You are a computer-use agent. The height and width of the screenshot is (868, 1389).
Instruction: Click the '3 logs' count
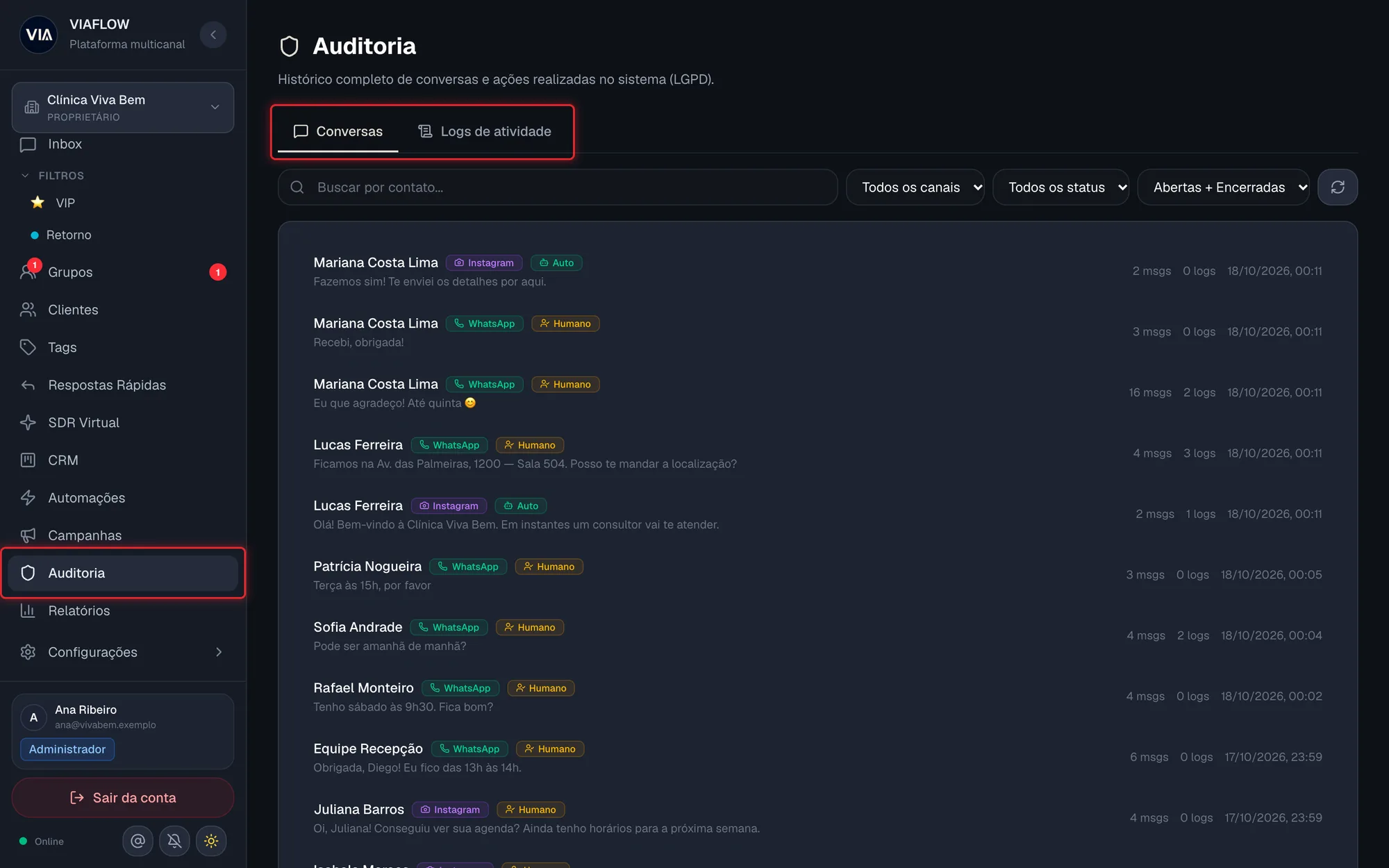1199,453
